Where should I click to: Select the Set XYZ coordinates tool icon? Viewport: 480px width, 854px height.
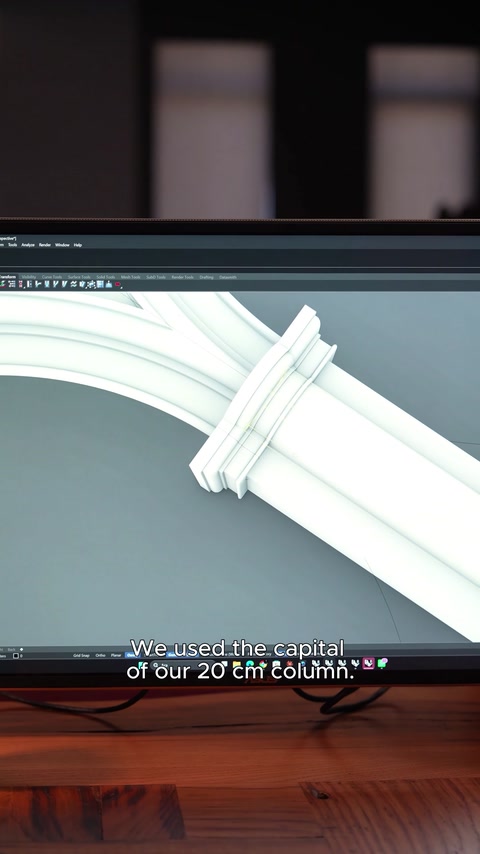[29, 284]
